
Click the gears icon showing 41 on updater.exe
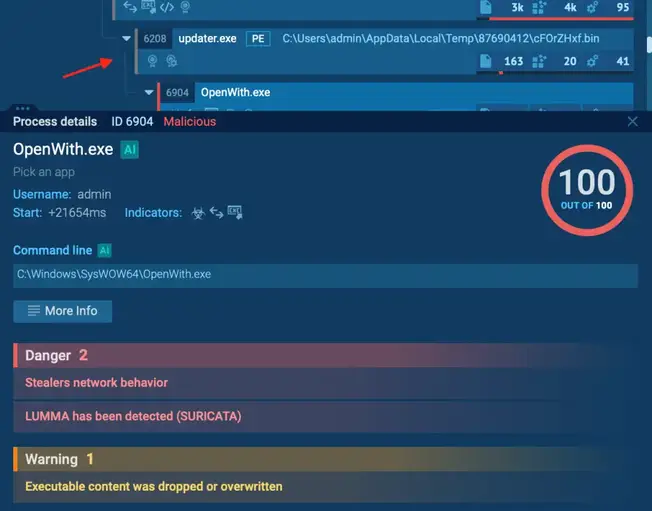coord(593,61)
